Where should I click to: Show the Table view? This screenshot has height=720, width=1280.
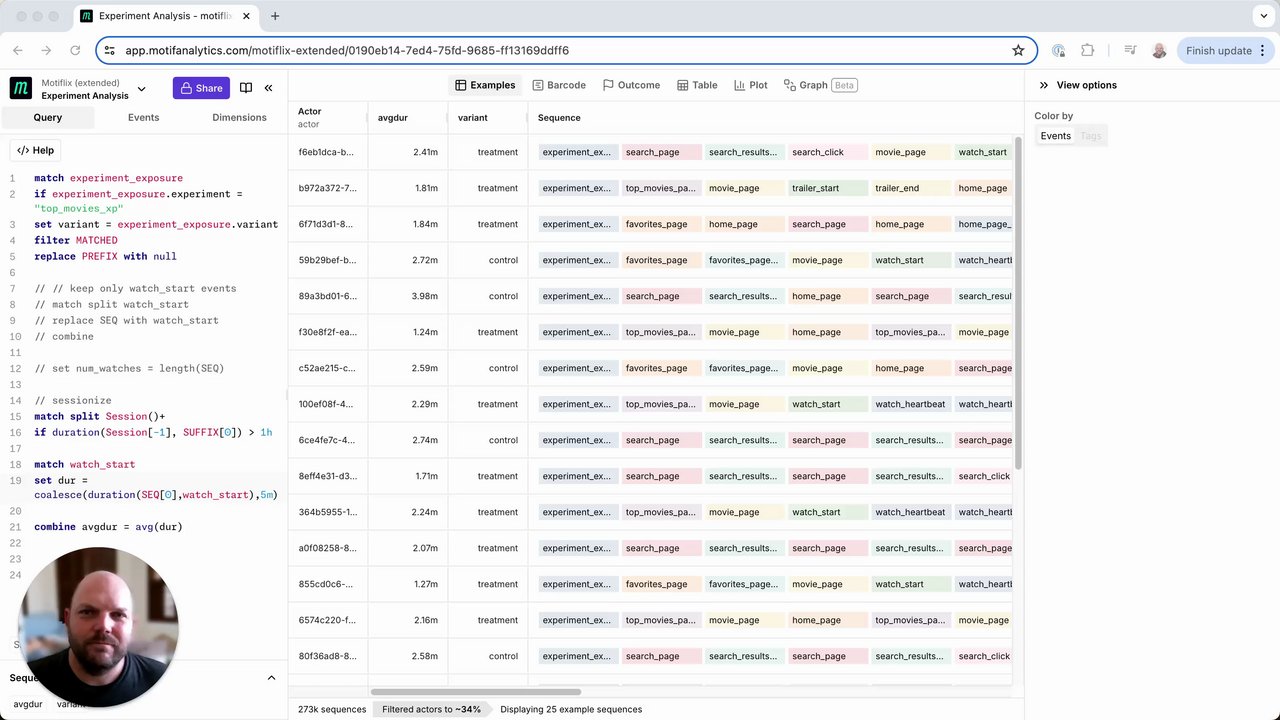click(x=697, y=85)
